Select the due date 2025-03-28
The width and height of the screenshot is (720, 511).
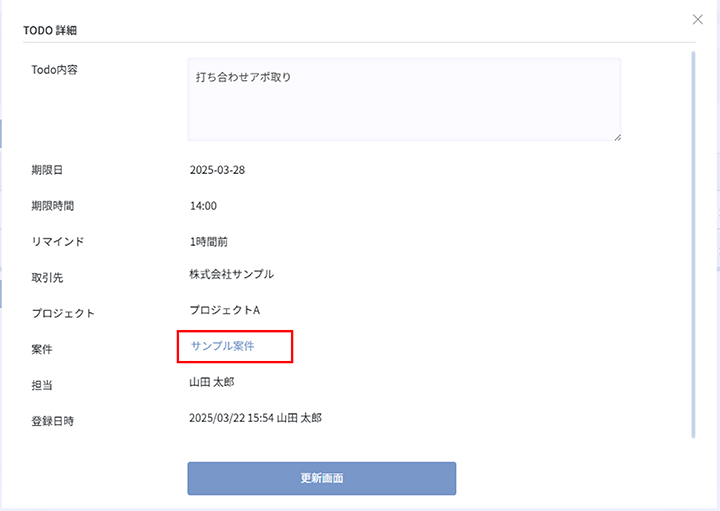click(217, 170)
